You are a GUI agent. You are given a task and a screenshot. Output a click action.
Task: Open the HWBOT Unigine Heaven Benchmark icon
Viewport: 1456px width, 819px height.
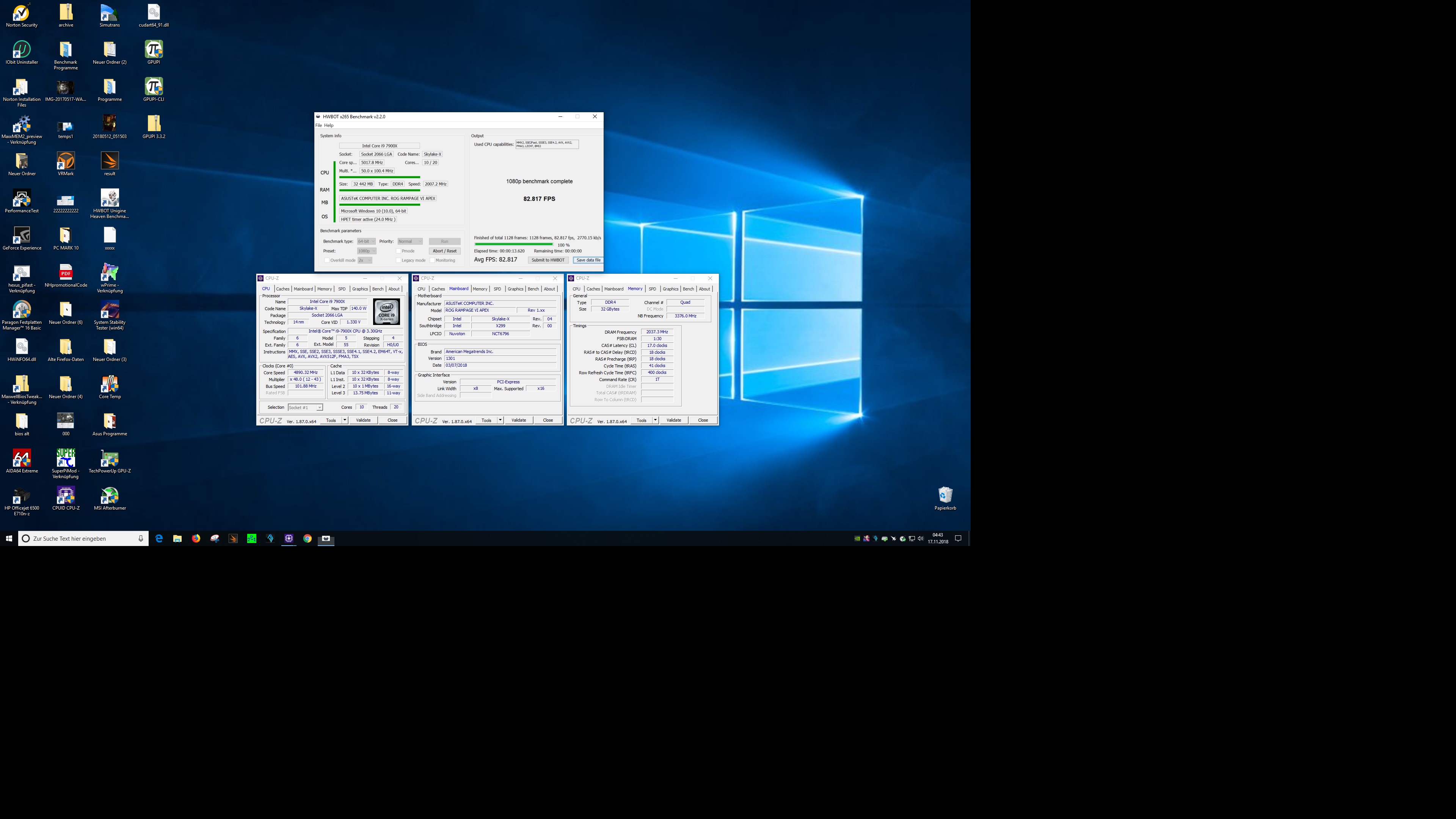110,204
